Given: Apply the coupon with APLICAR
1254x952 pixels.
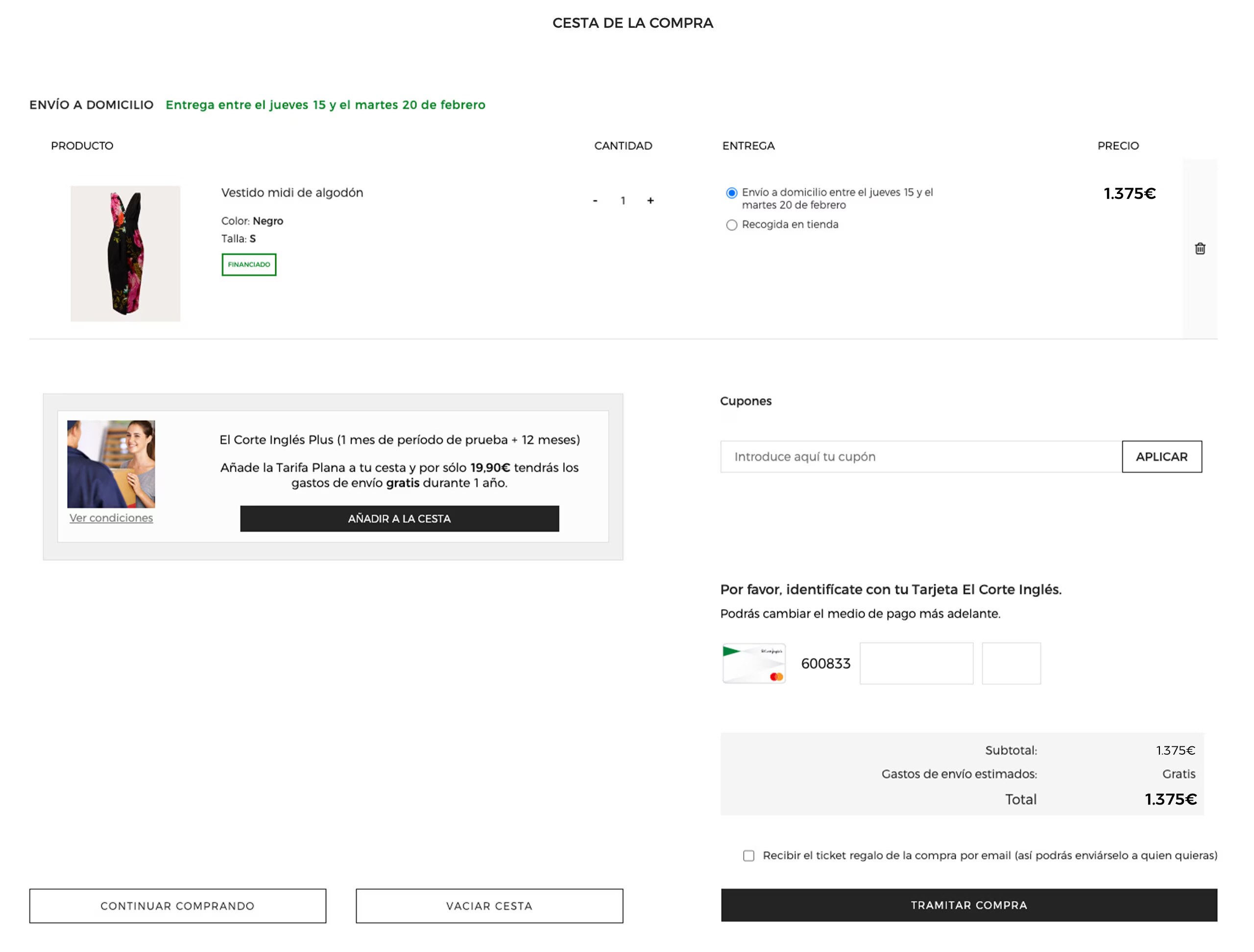Looking at the screenshot, I should pyautogui.click(x=1161, y=457).
